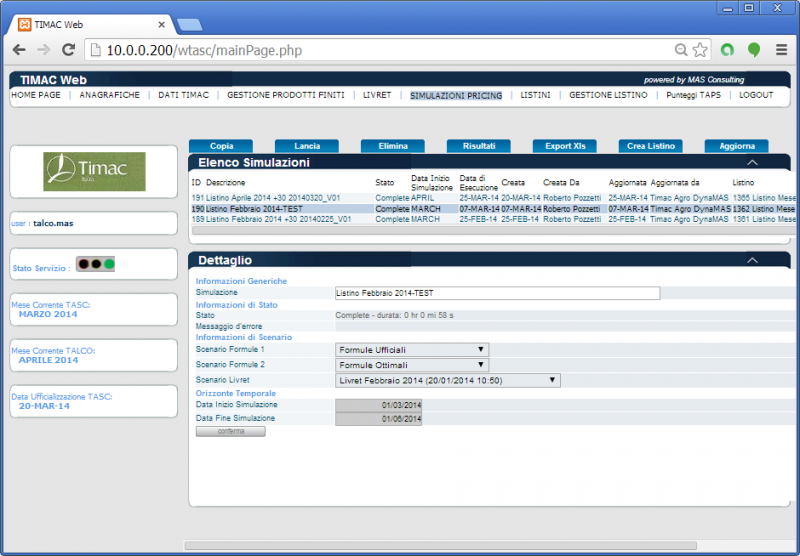Expand the Scenario Livret dropdown
This screenshot has width=800, height=556.
pyautogui.click(x=447, y=380)
